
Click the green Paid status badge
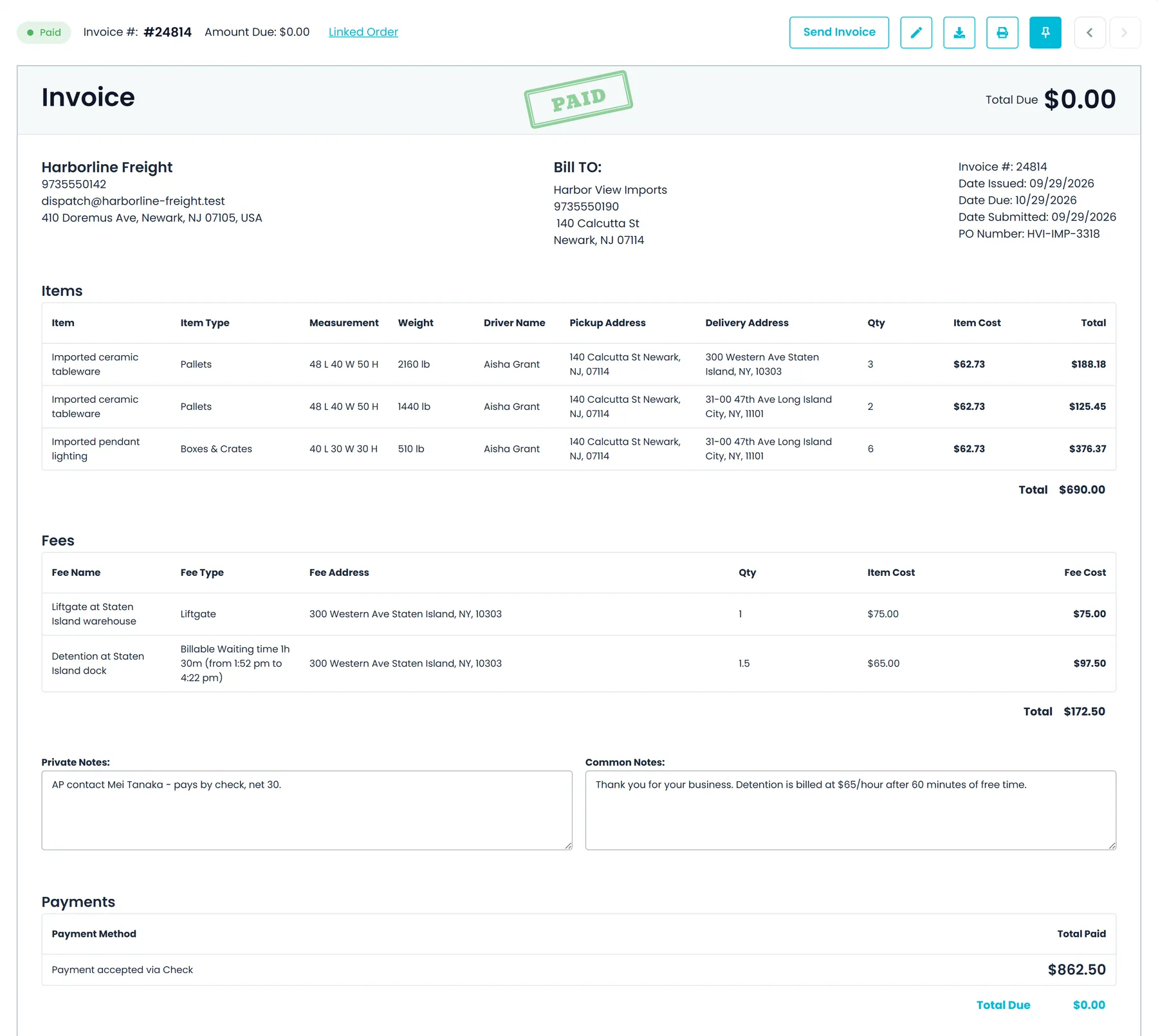tap(44, 32)
